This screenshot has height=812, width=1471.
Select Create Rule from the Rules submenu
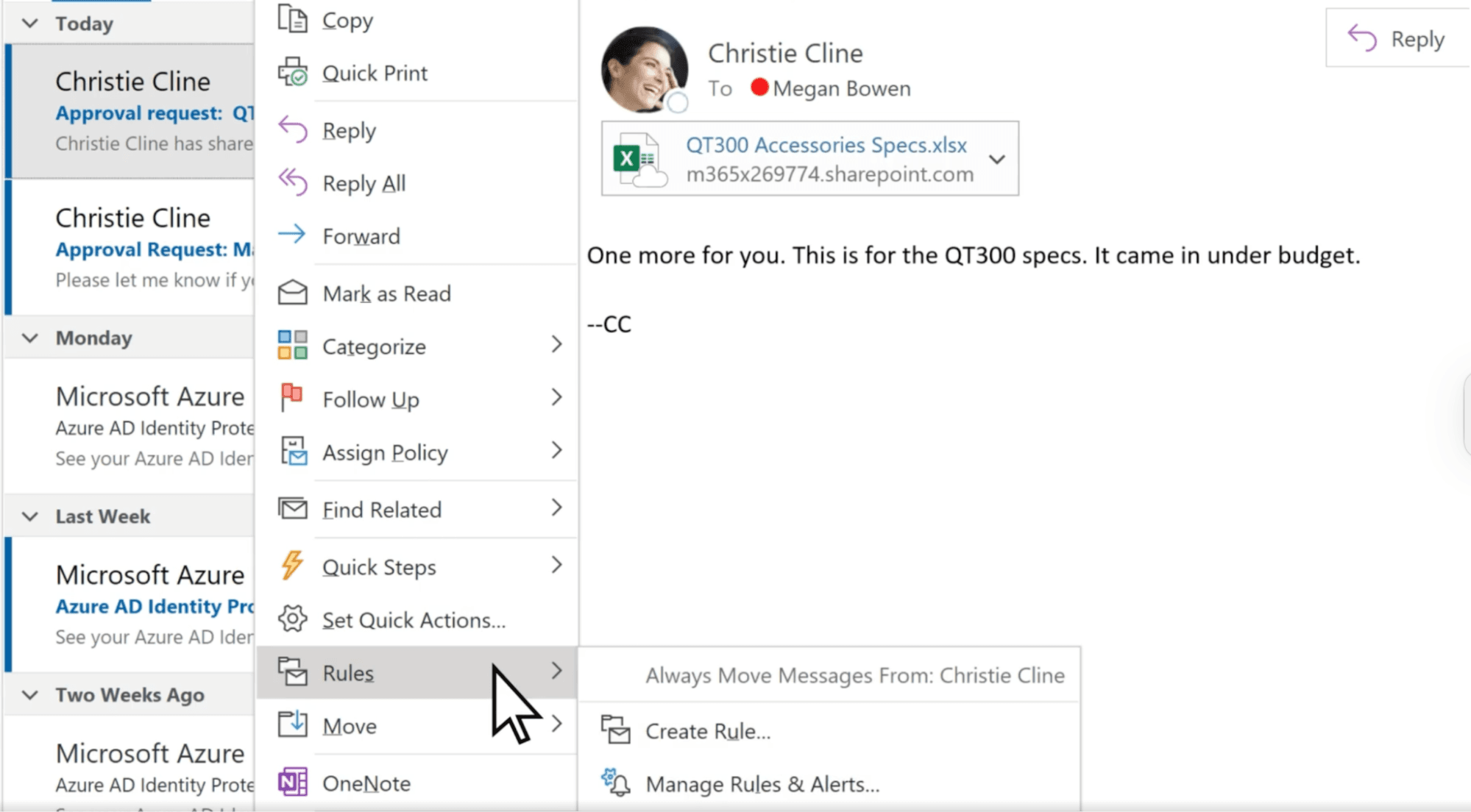click(707, 730)
